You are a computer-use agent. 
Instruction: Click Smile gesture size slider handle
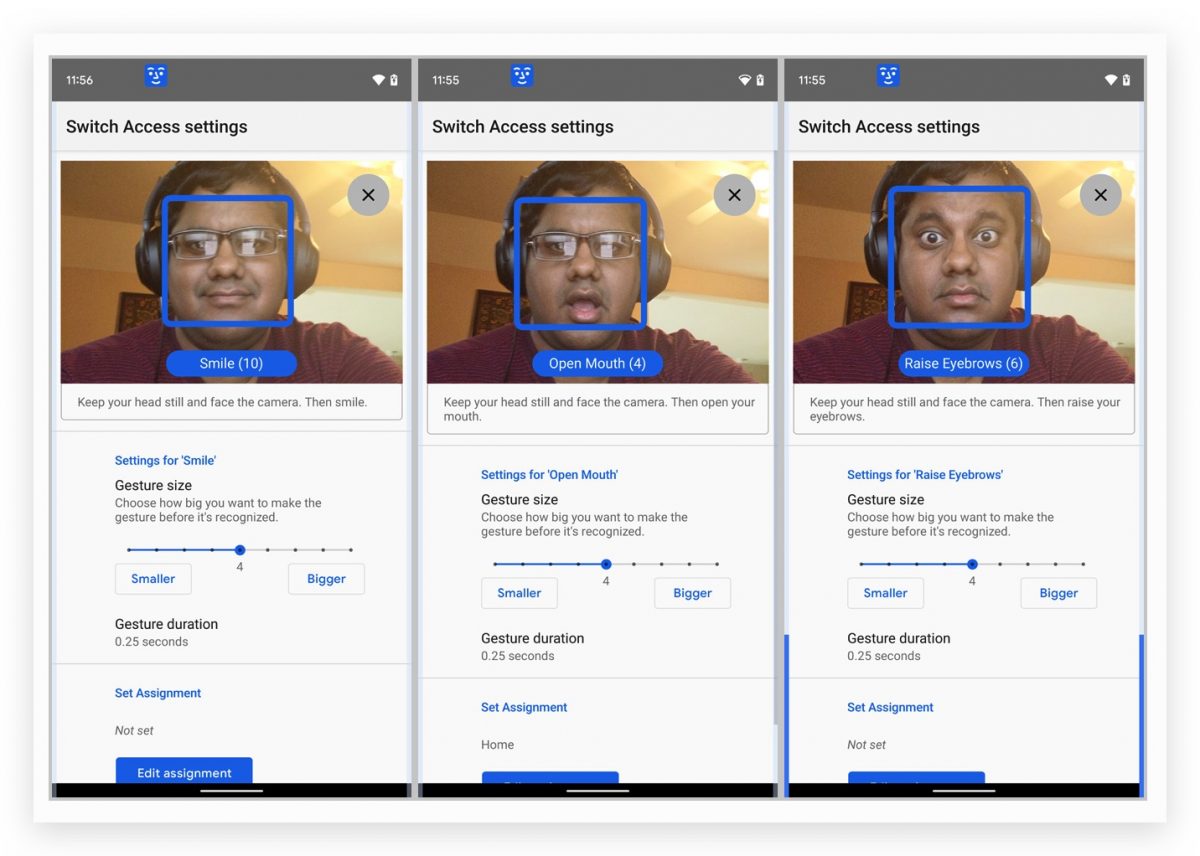click(x=240, y=550)
